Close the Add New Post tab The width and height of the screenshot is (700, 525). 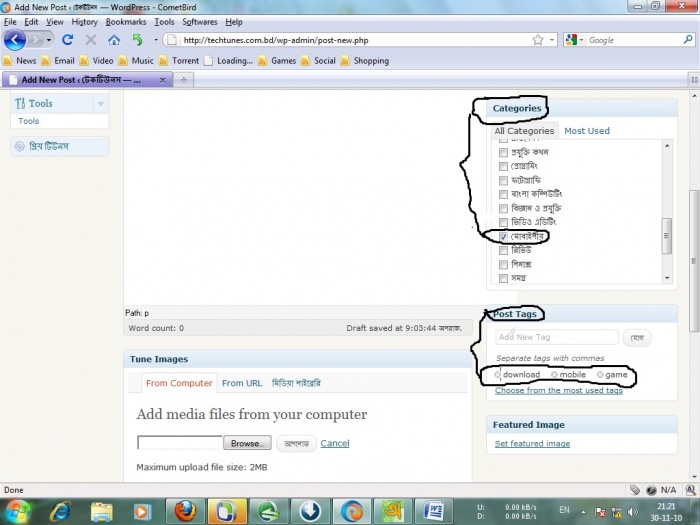click(162, 80)
